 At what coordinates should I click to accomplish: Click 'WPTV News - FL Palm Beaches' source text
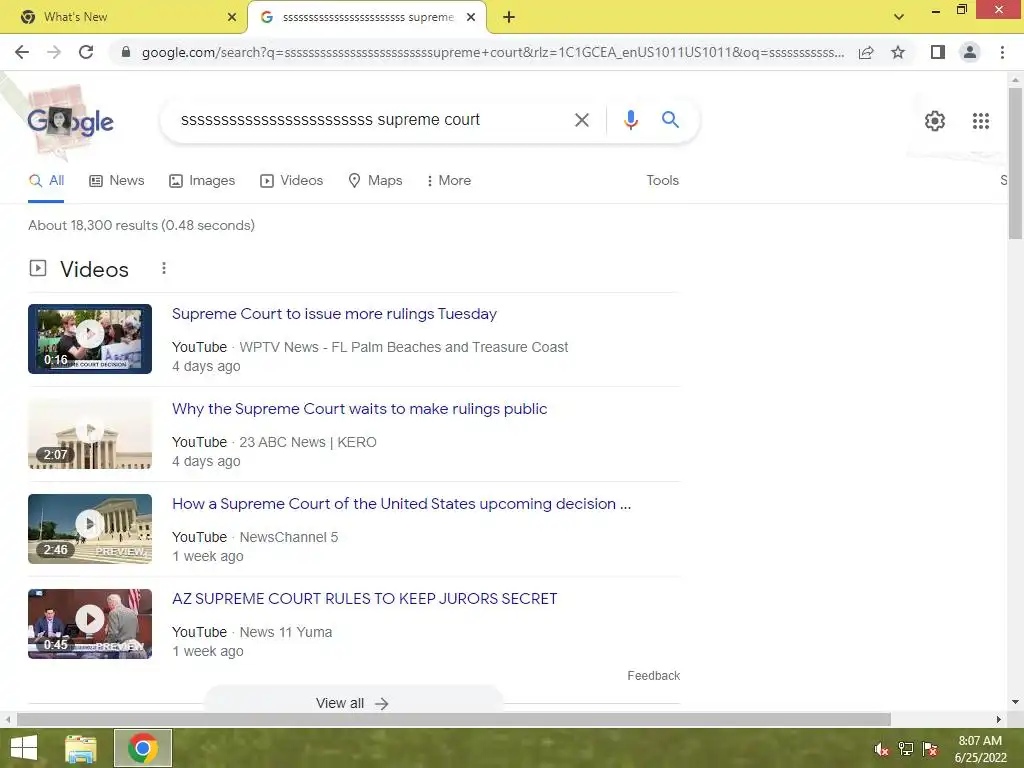(x=404, y=347)
